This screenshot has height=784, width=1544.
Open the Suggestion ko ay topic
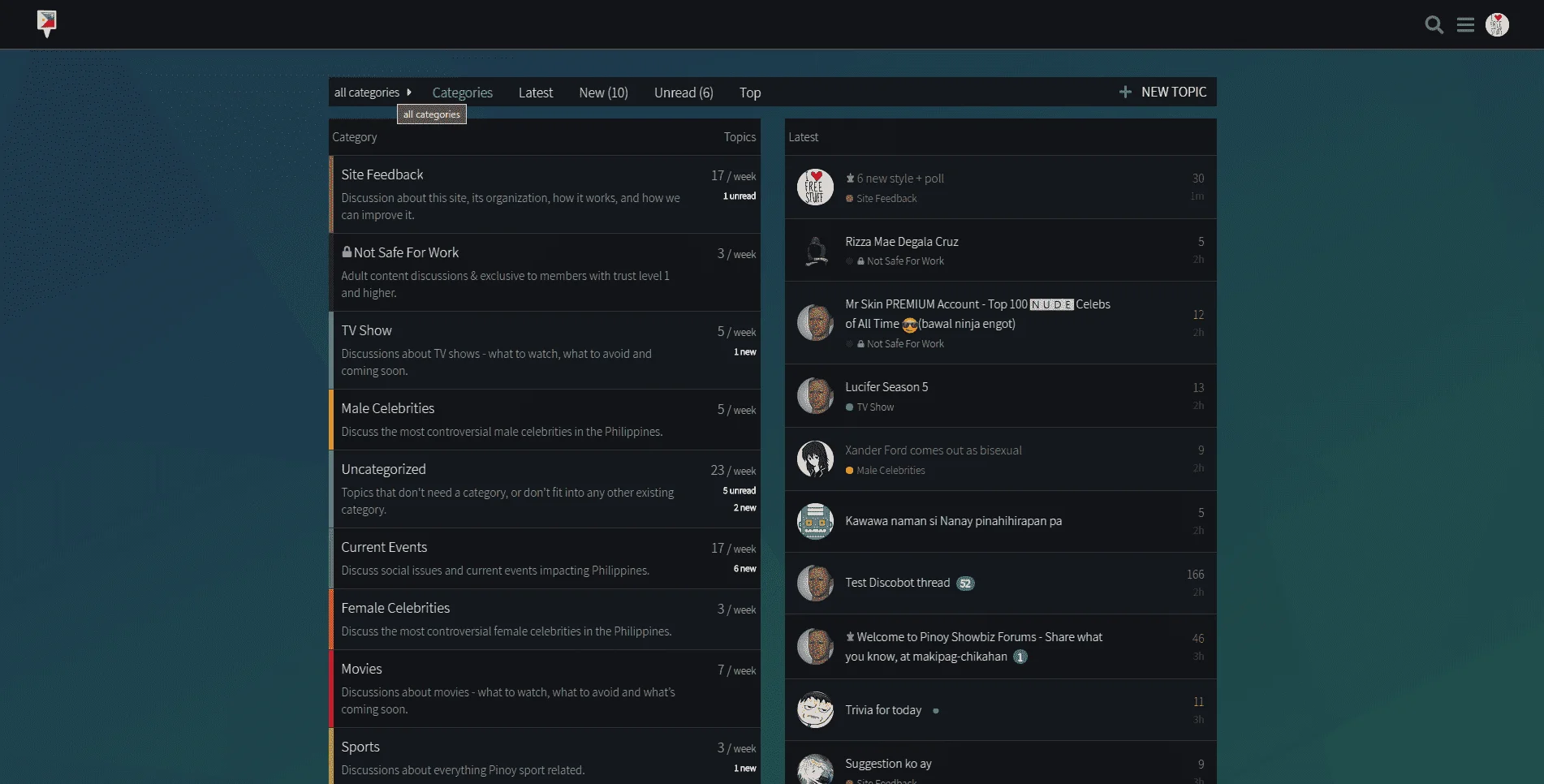click(888, 764)
